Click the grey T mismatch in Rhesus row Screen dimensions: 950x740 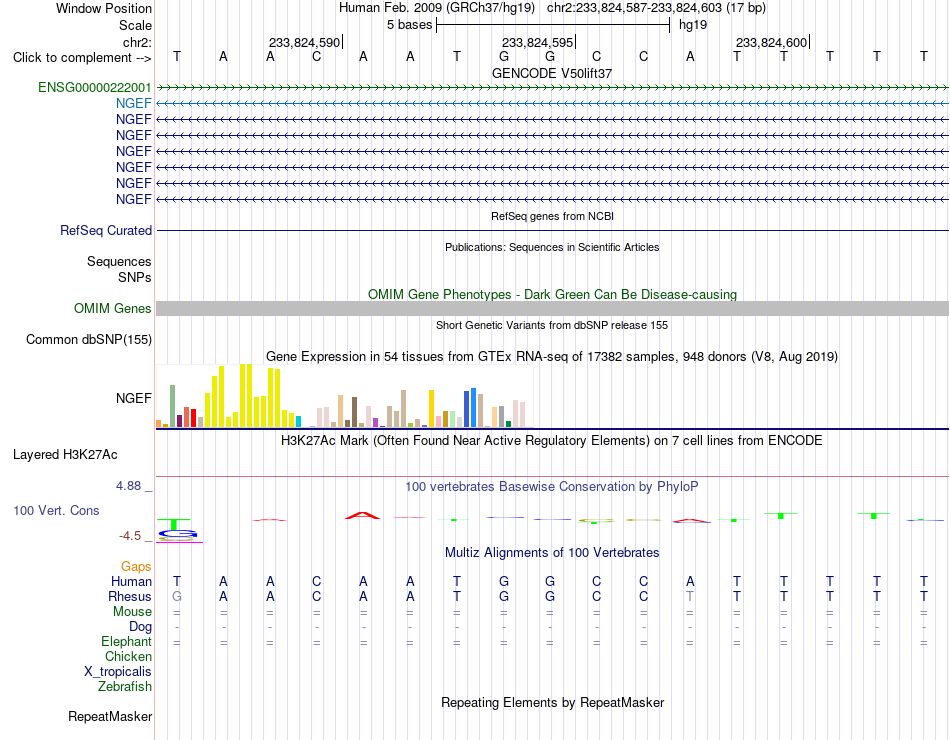click(x=690, y=596)
